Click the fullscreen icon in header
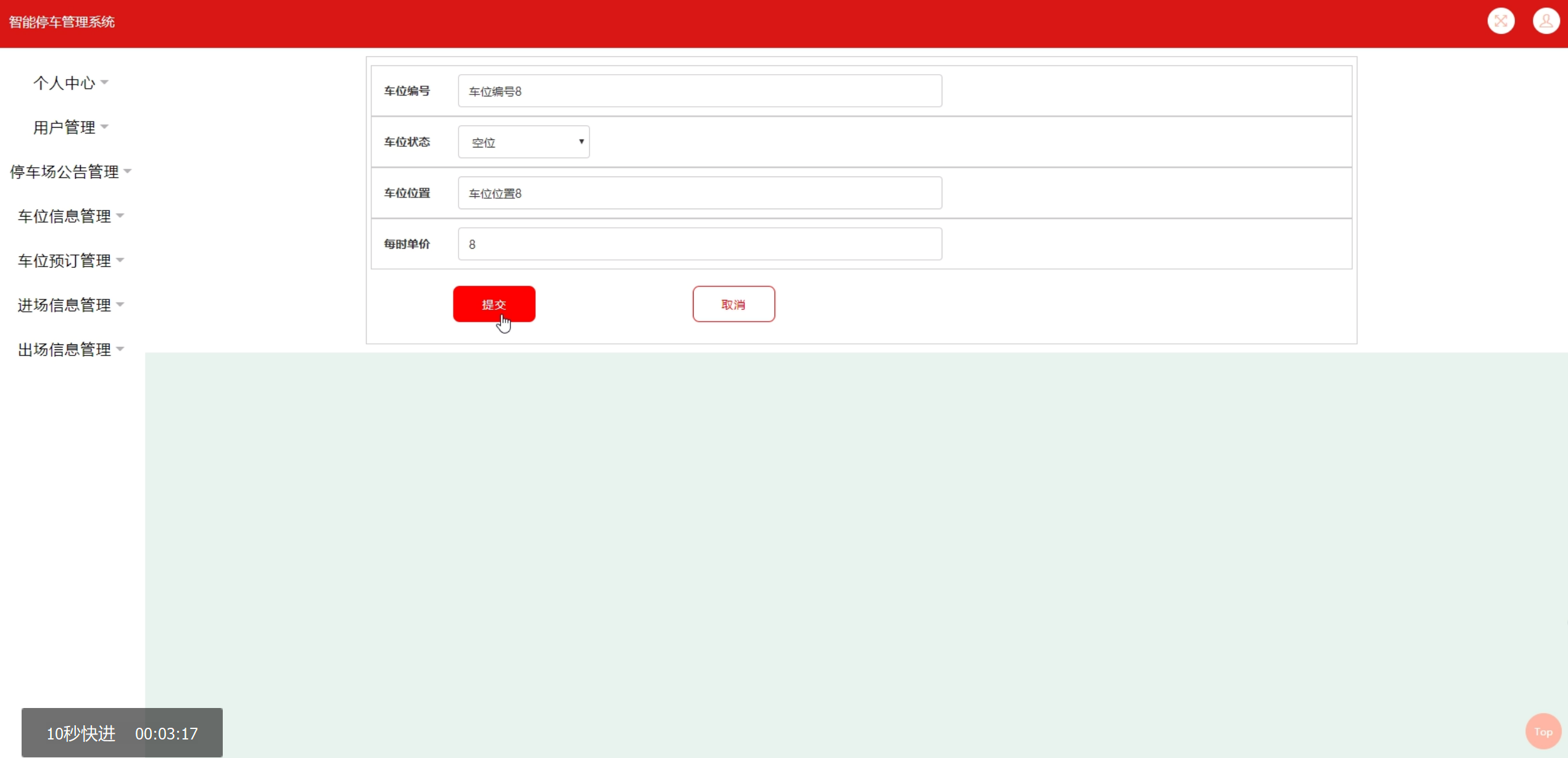Screen dimensions: 1568x758 coord(1501,22)
